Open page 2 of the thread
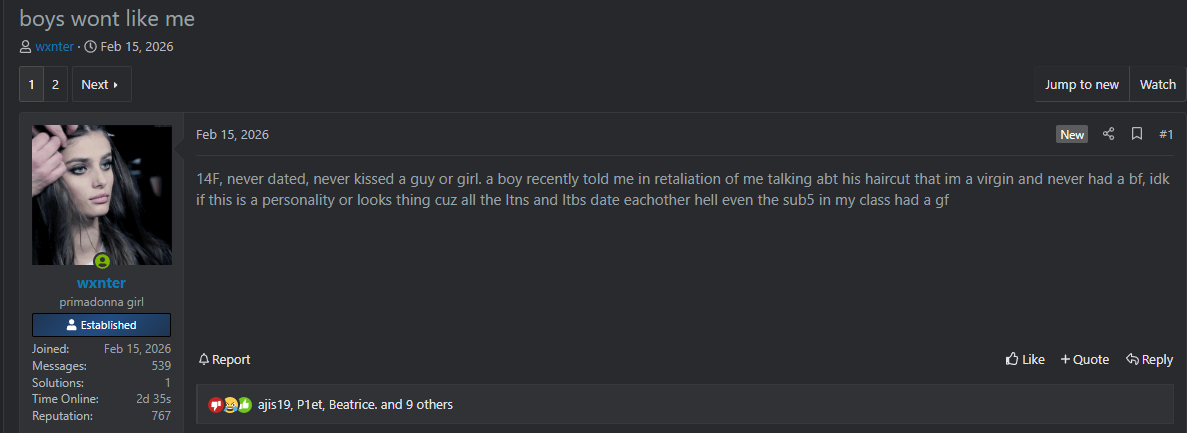This screenshot has height=433, width=1187. pos(55,85)
